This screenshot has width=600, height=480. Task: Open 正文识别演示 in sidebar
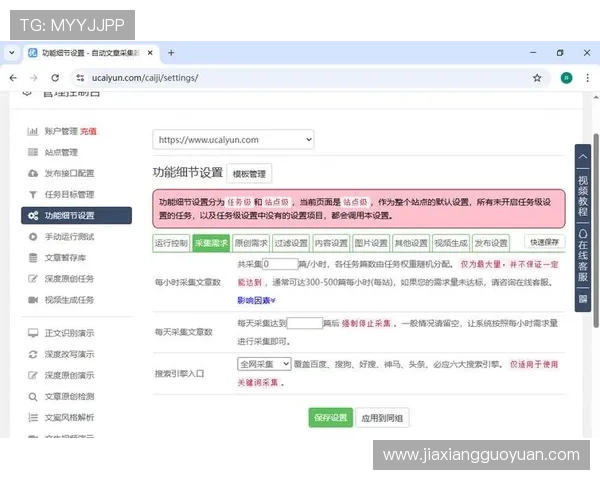(69, 333)
